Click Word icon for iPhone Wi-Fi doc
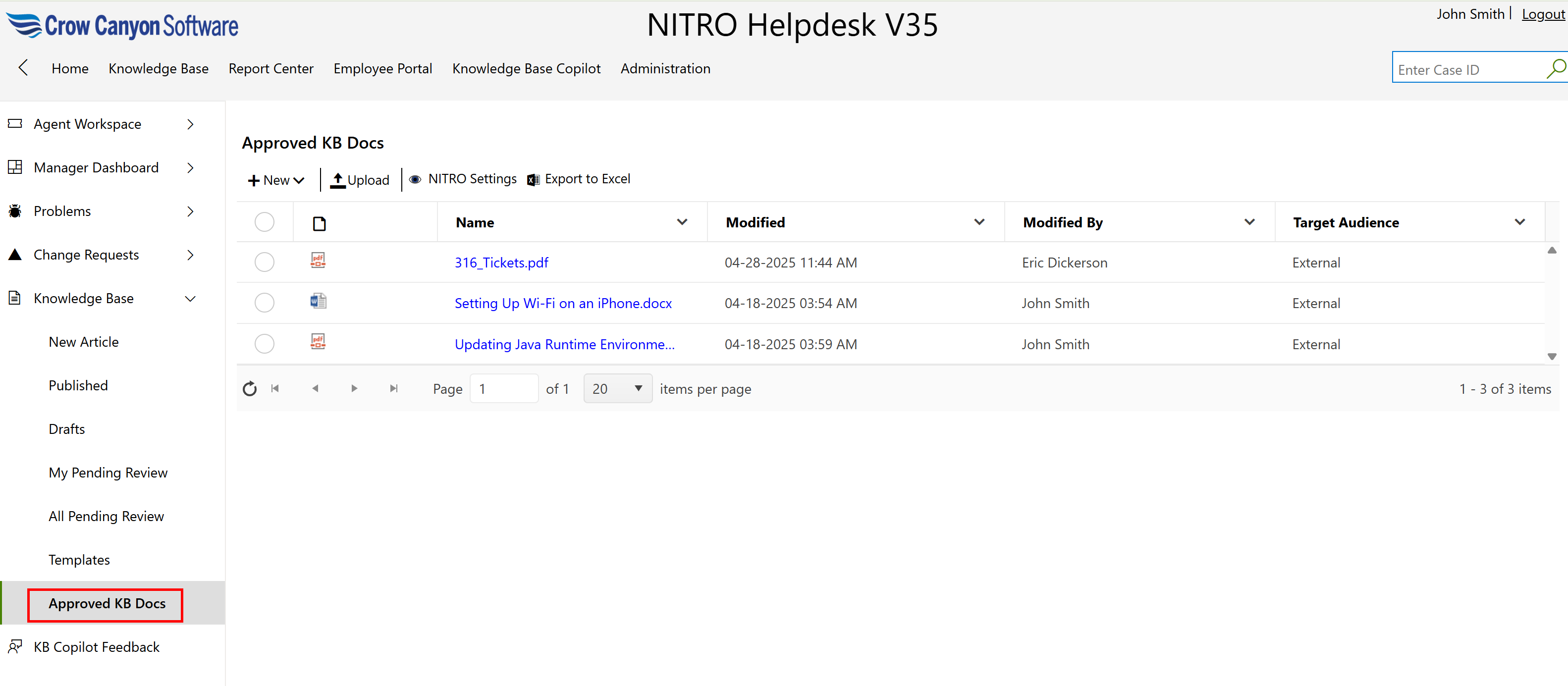The height and width of the screenshot is (686, 1568). (318, 301)
